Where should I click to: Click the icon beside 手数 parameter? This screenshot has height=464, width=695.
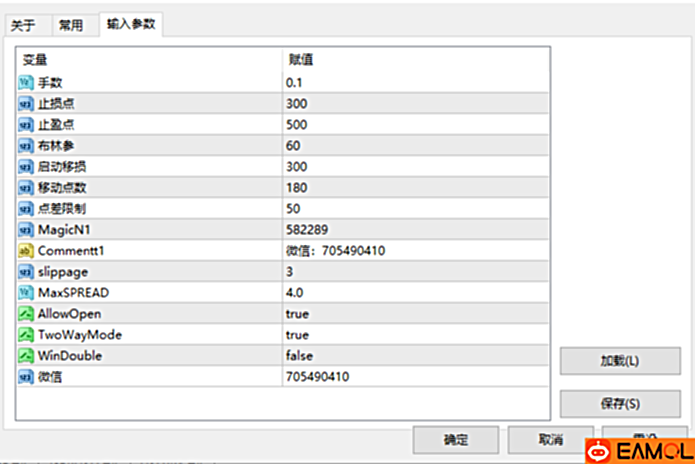[27, 83]
